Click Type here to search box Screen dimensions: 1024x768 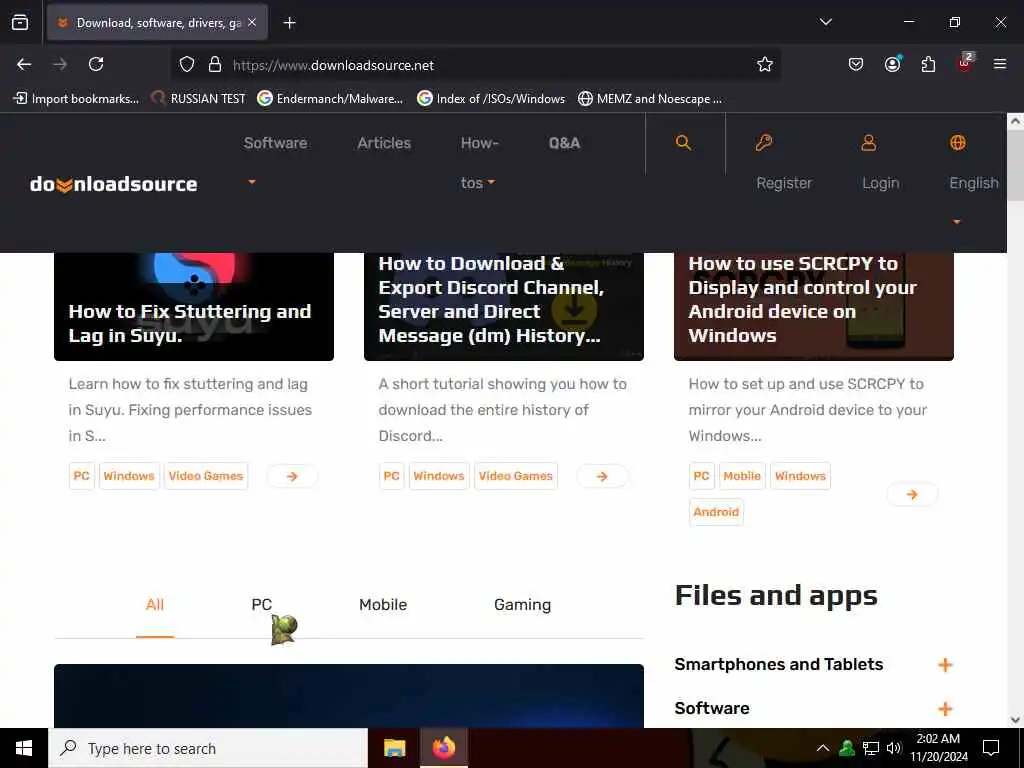point(208,748)
